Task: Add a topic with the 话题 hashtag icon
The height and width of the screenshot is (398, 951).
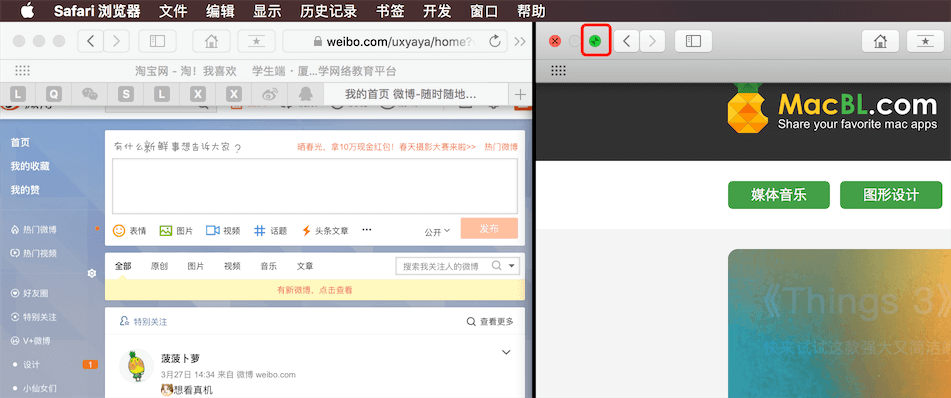Action: 270,231
